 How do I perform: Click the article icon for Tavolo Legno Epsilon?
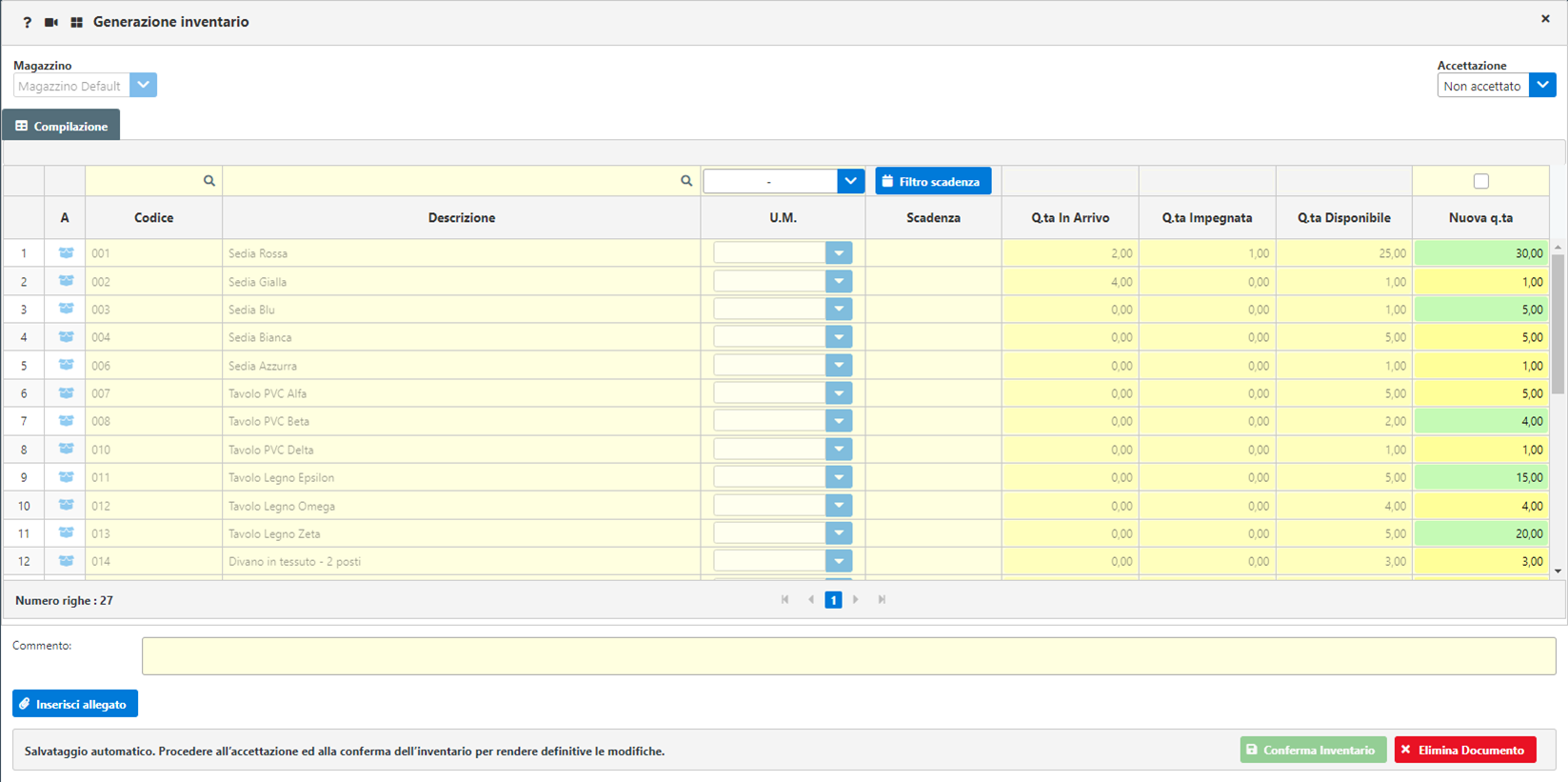66,477
